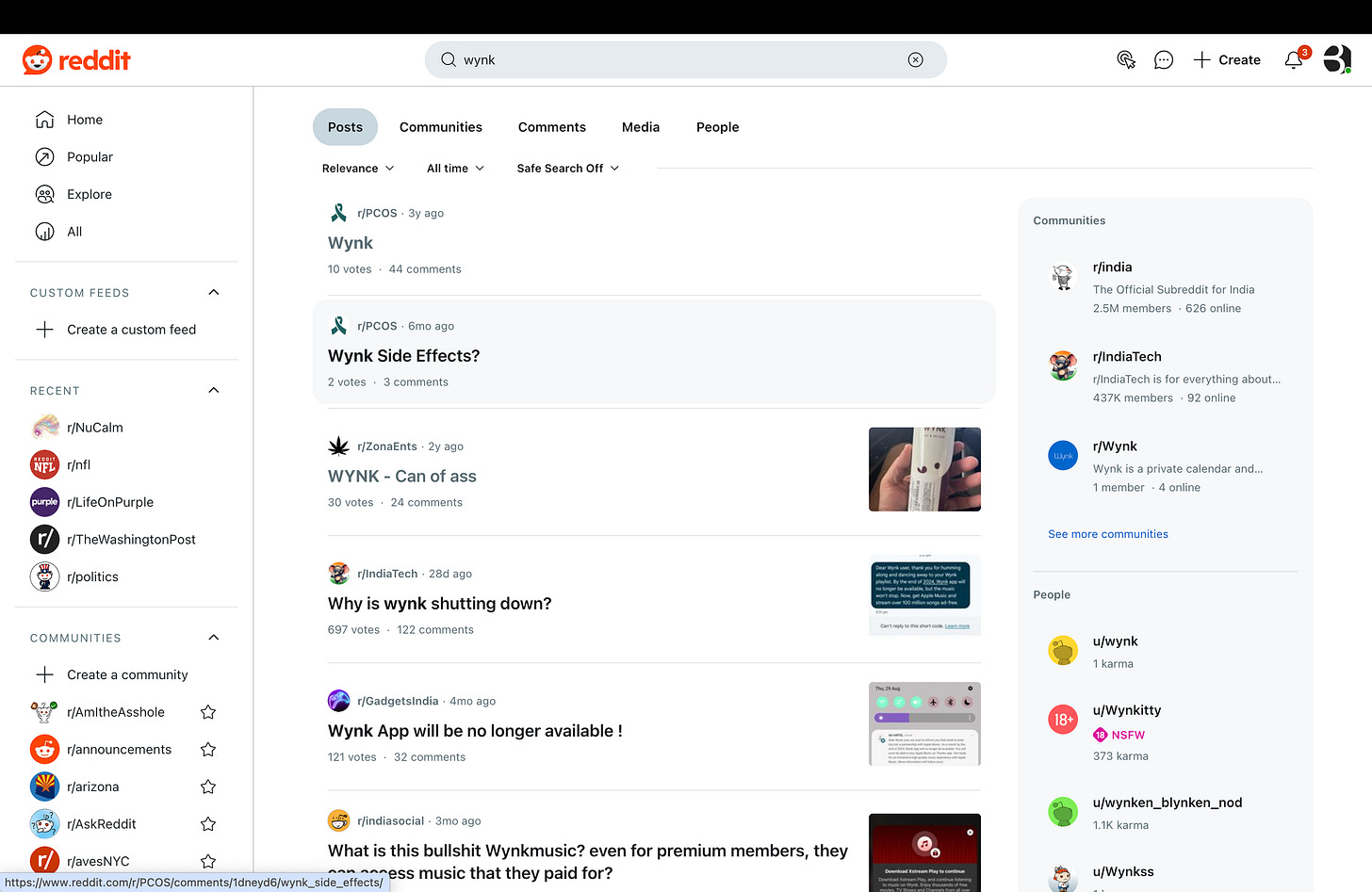Clear the search field with the X icon
This screenshot has height=892, width=1372.
tap(915, 60)
